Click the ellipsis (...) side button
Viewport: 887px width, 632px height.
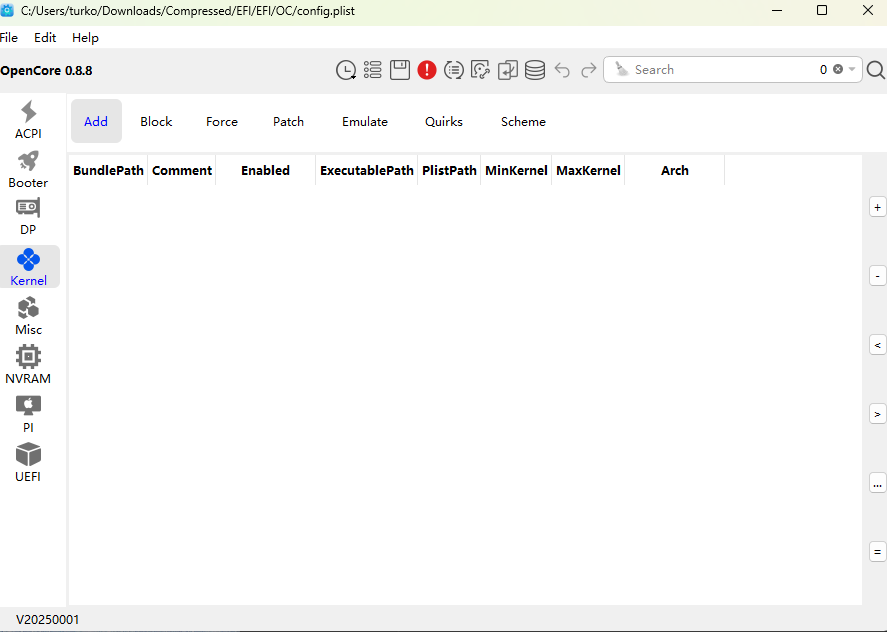pos(878,483)
